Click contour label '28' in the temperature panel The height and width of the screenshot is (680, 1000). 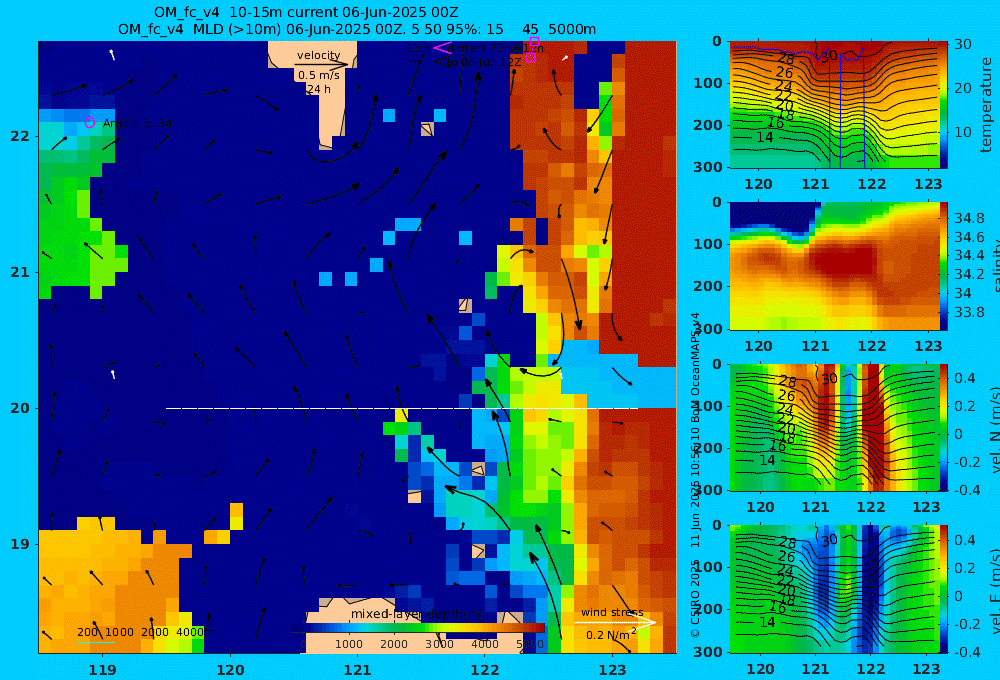pos(785,59)
